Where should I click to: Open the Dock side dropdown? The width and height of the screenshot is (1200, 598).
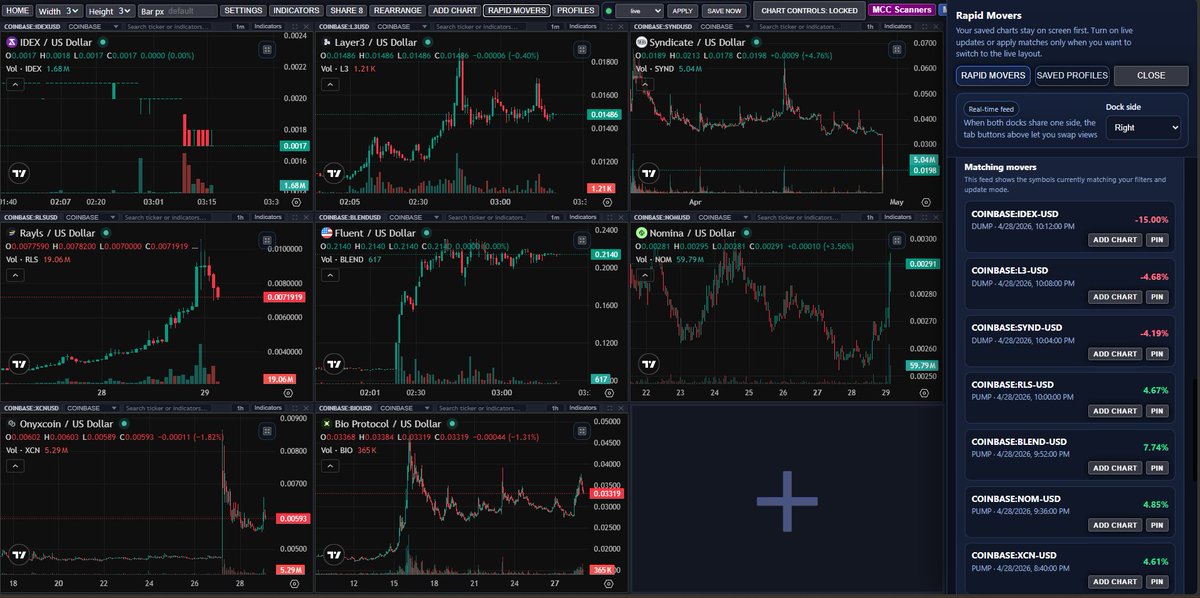pyautogui.click(x=1146, y=128)
